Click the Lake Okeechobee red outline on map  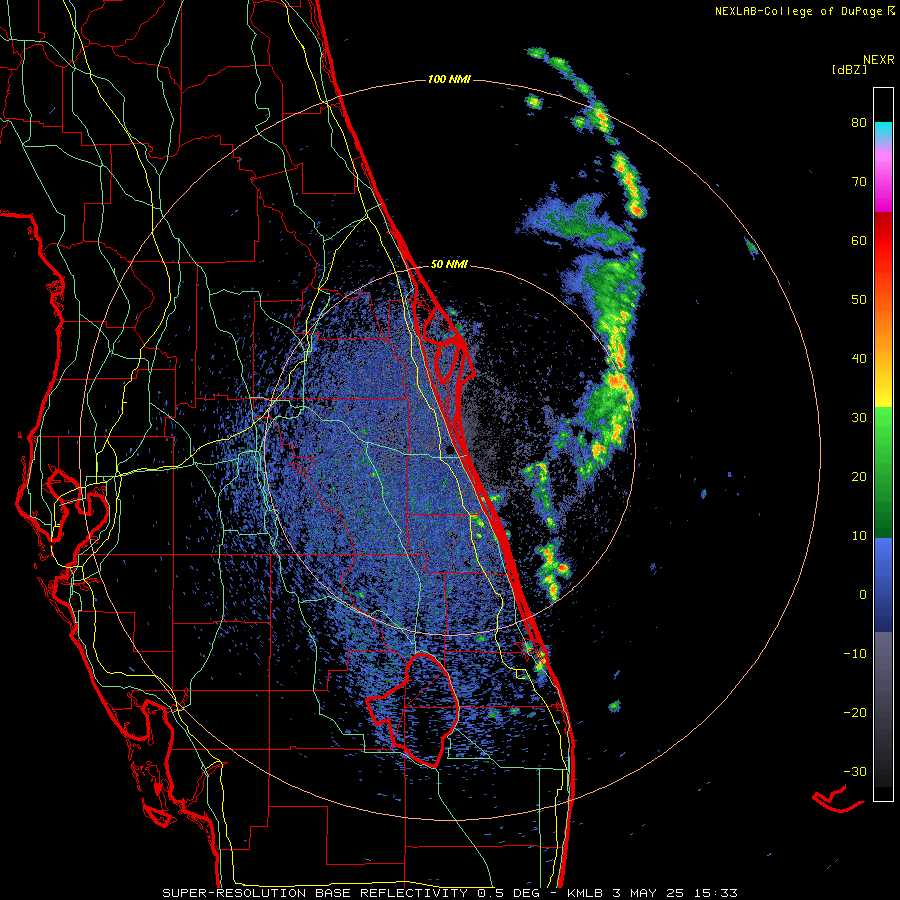pyautogui.click(x=413, y=709)
